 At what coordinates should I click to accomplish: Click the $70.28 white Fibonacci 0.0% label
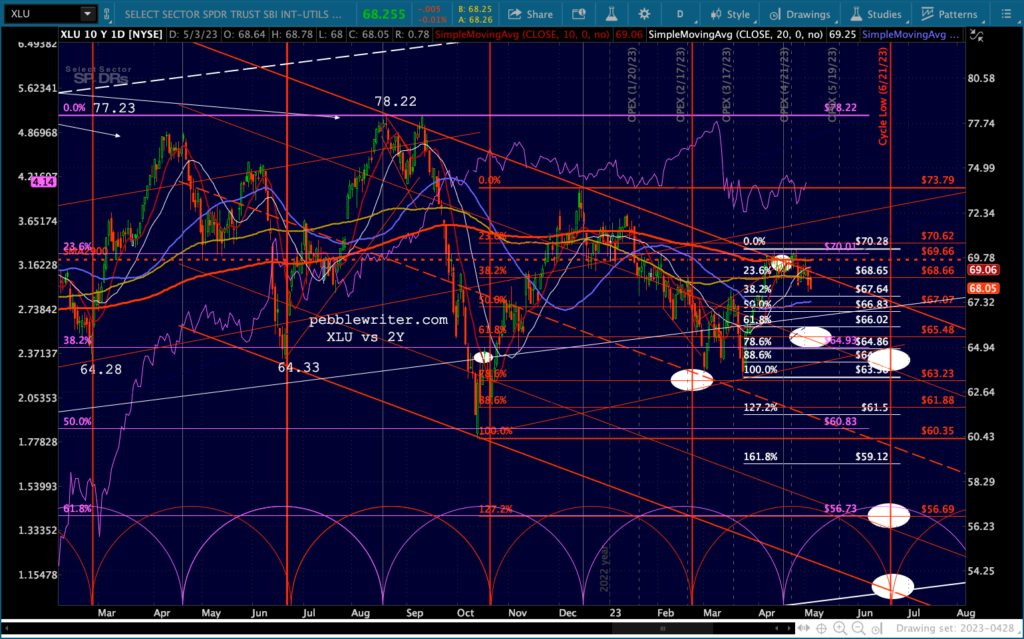(872, 241)
